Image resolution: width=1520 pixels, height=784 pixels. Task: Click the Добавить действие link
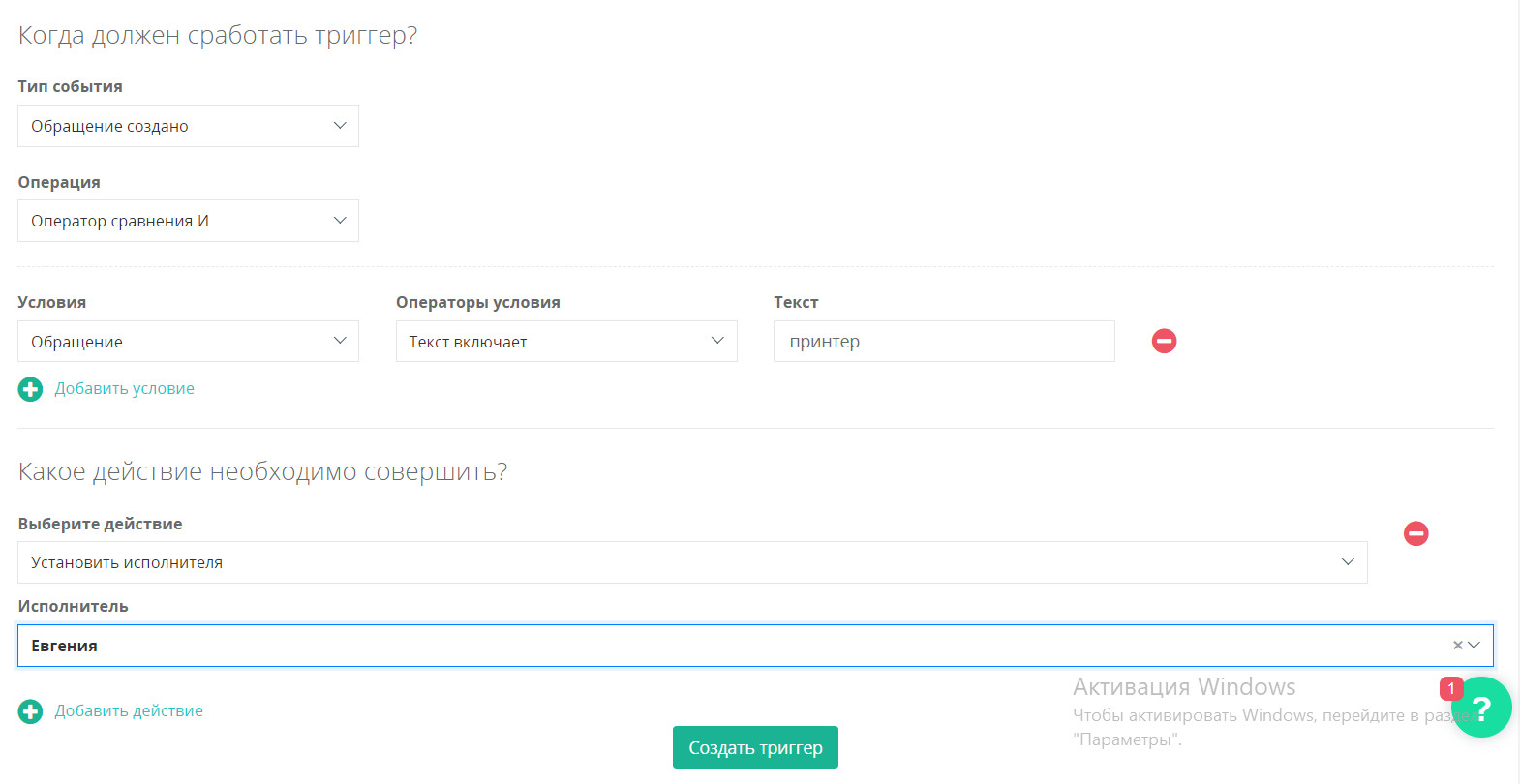[129, 711]
